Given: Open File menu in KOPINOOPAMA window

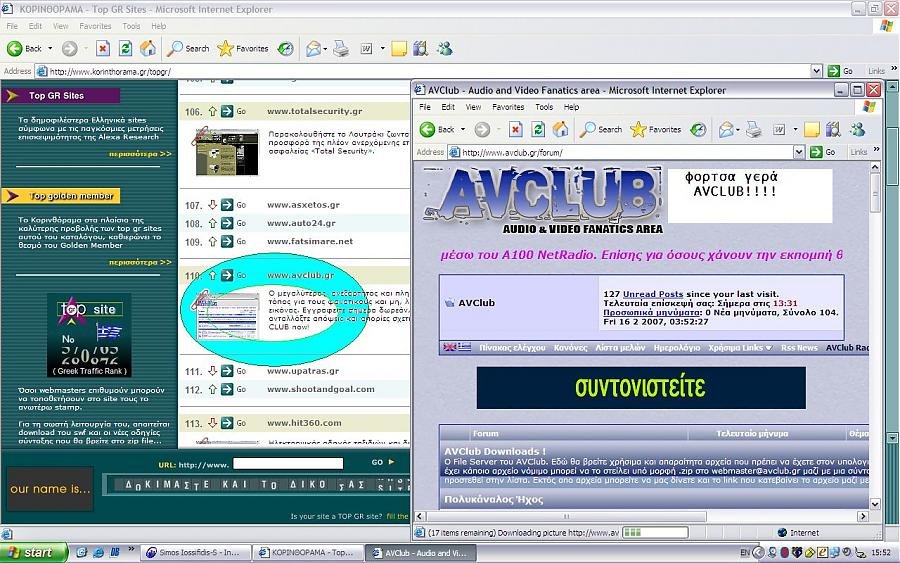Looking at the screenshot, I should point(12,26).
